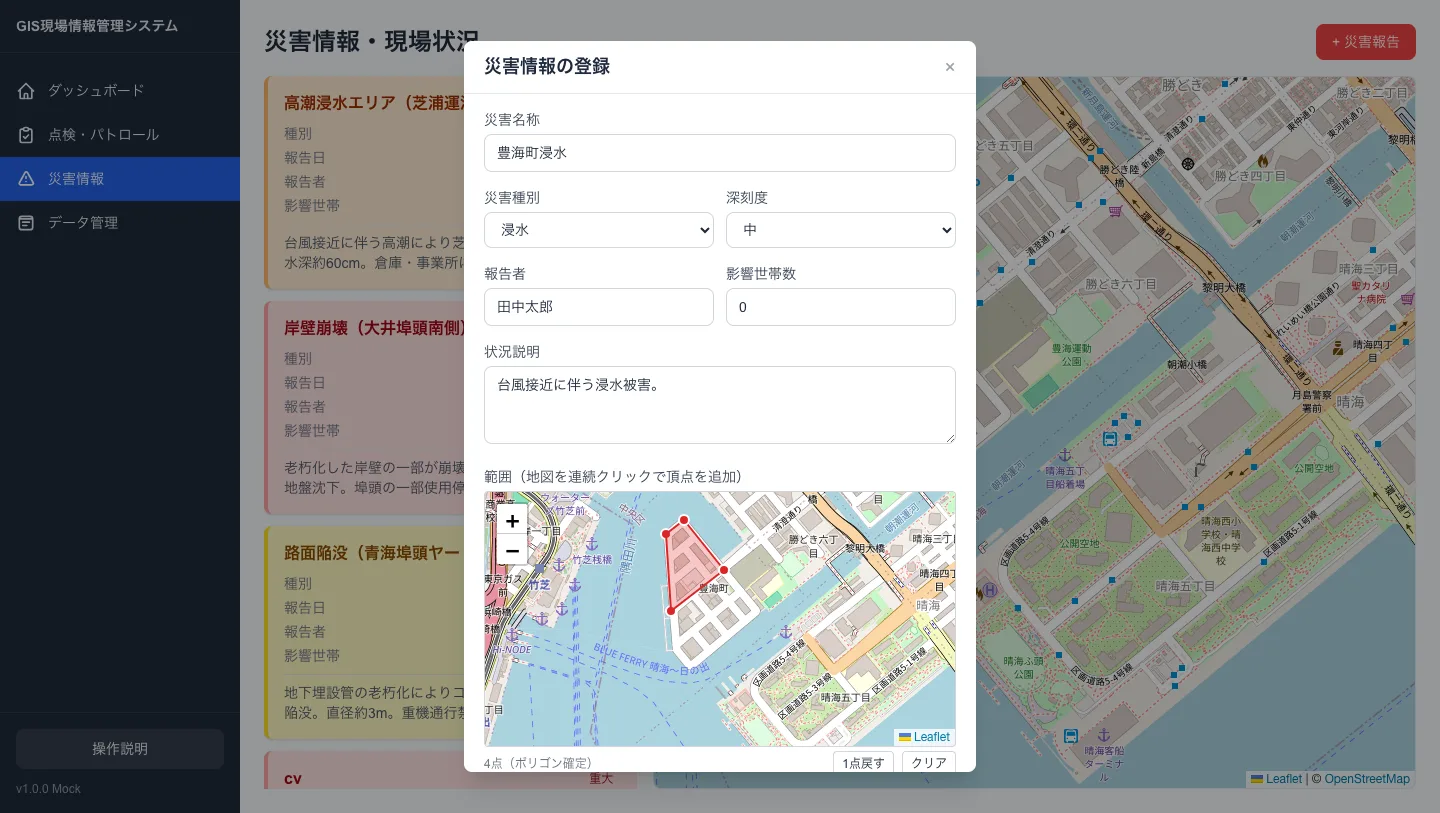Click the Leaflet link in dialog map

[931, 737]
